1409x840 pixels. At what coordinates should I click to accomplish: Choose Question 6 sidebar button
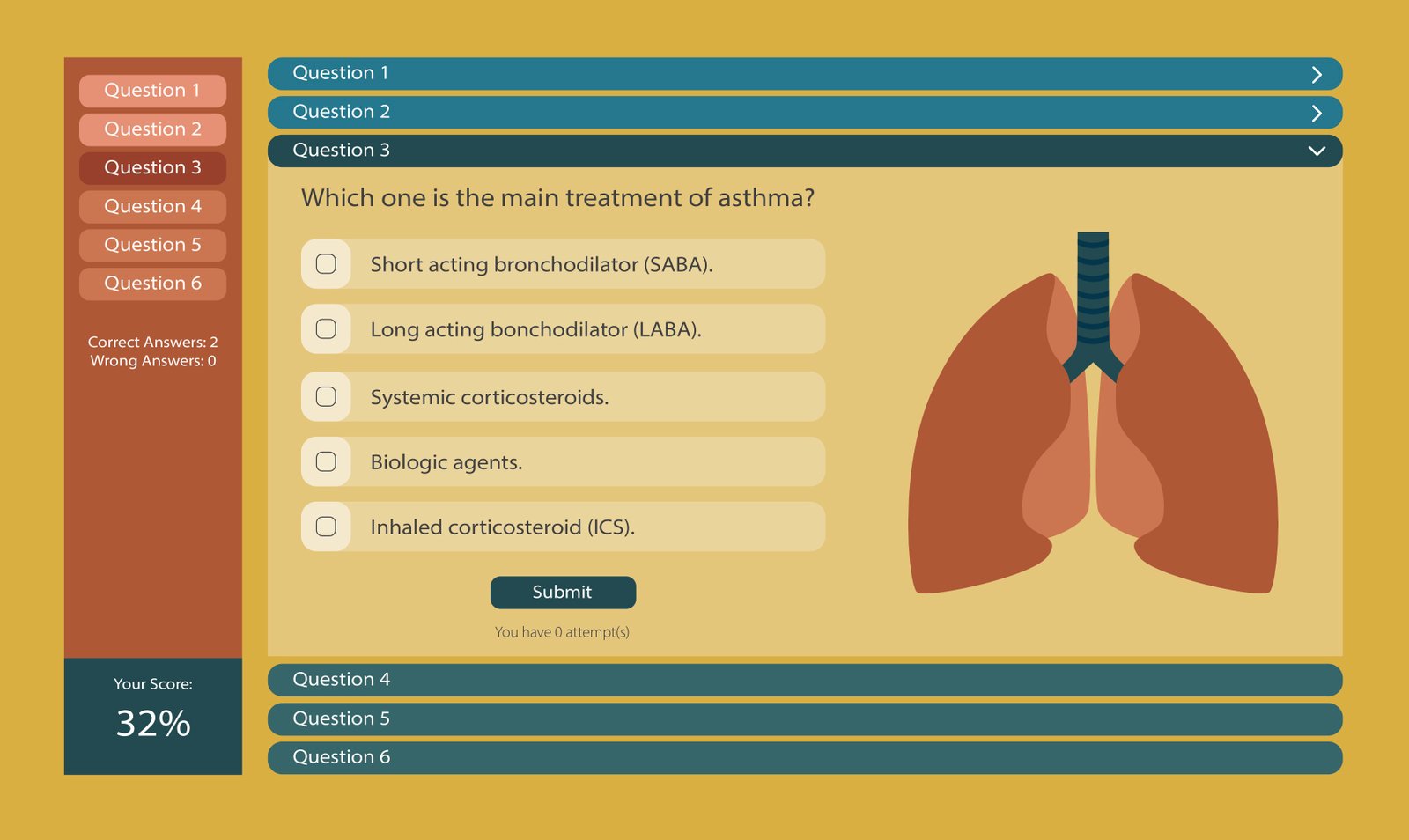pyautogui.click(x=152, y=284)
